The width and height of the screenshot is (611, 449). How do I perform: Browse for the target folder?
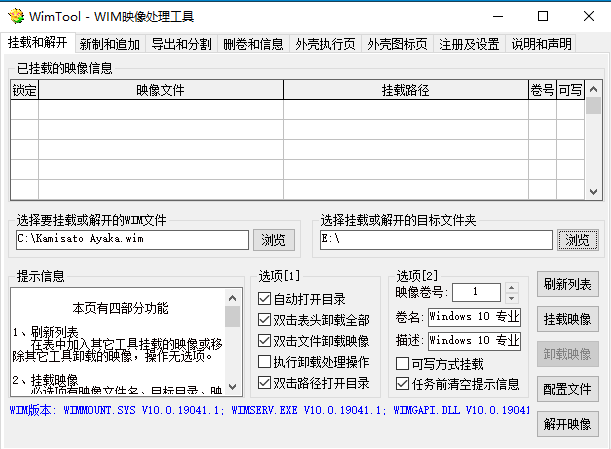pyautogui.click(x=577, y=240)
